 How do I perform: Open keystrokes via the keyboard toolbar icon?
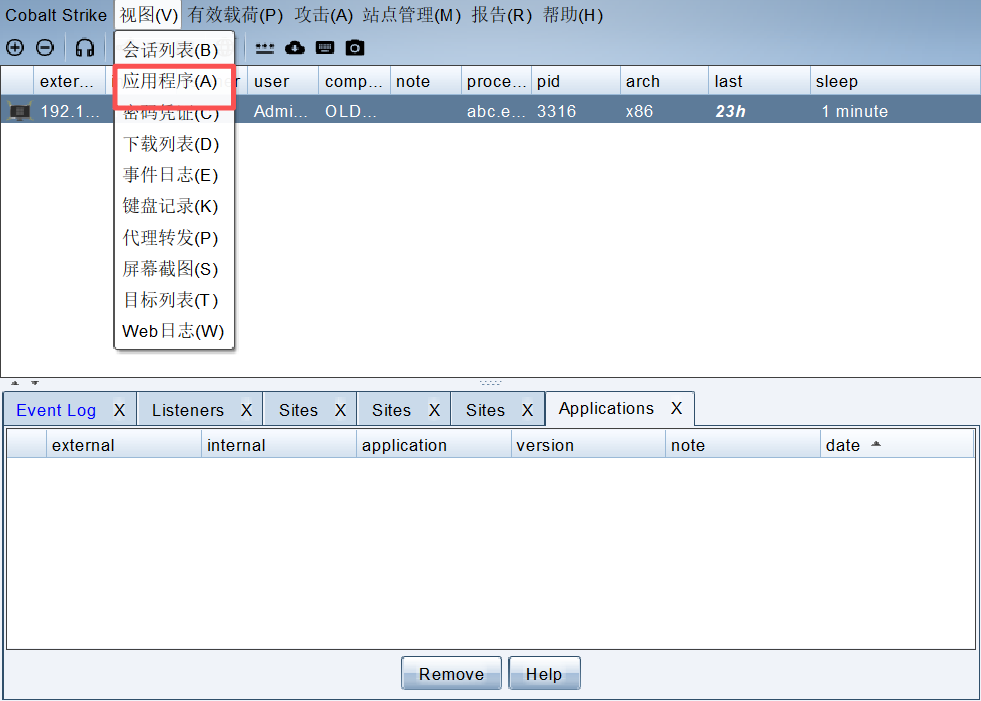pos(325,48)
